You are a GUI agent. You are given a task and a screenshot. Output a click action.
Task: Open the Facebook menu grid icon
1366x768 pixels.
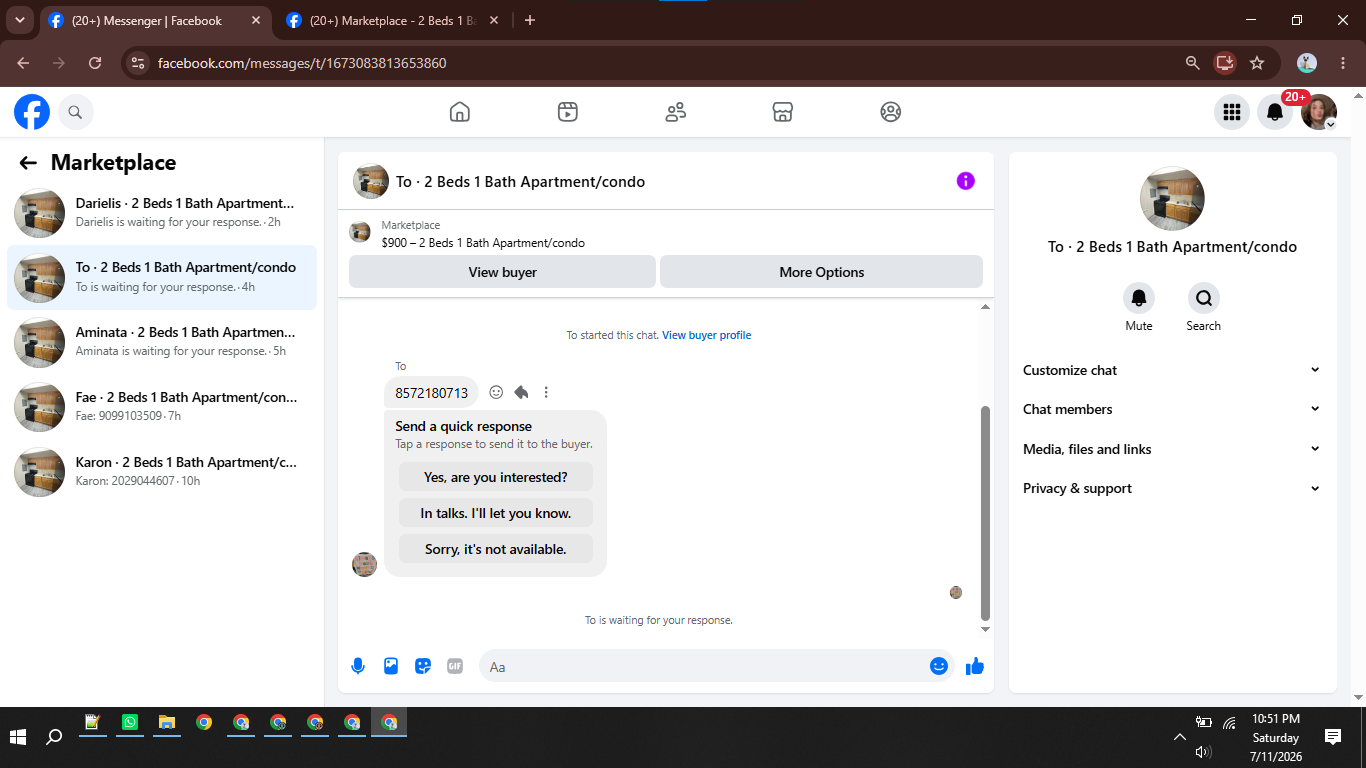[1232, 112]
